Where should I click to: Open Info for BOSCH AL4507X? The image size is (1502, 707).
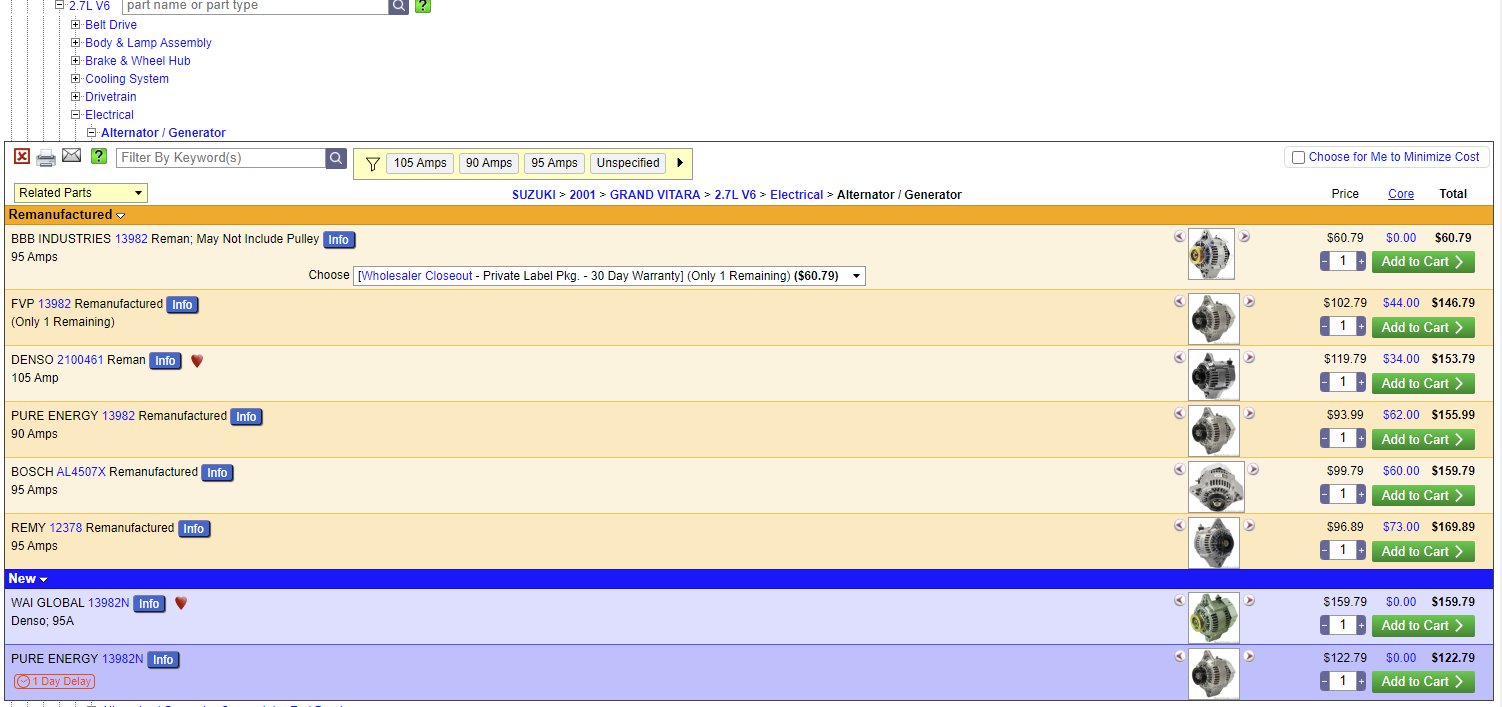click(x=217, y=473)
